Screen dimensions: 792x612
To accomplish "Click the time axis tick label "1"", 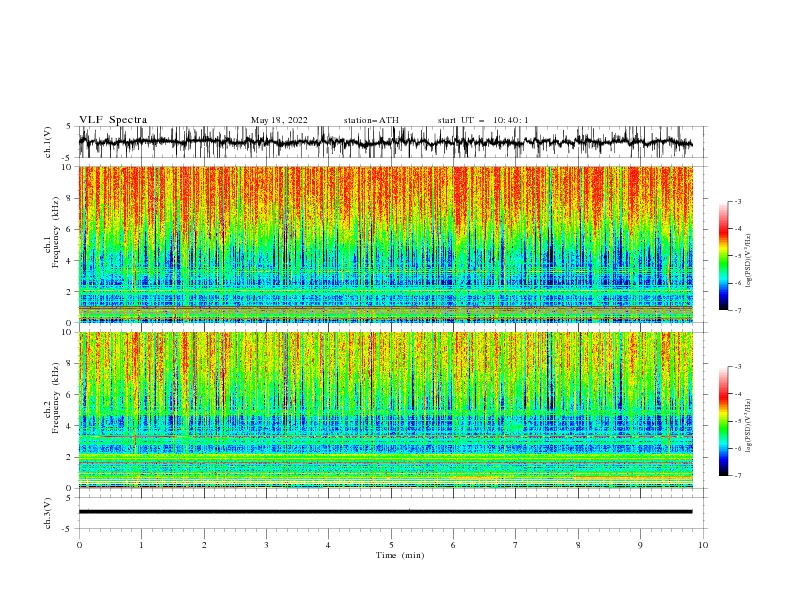I will click(141, 545).
